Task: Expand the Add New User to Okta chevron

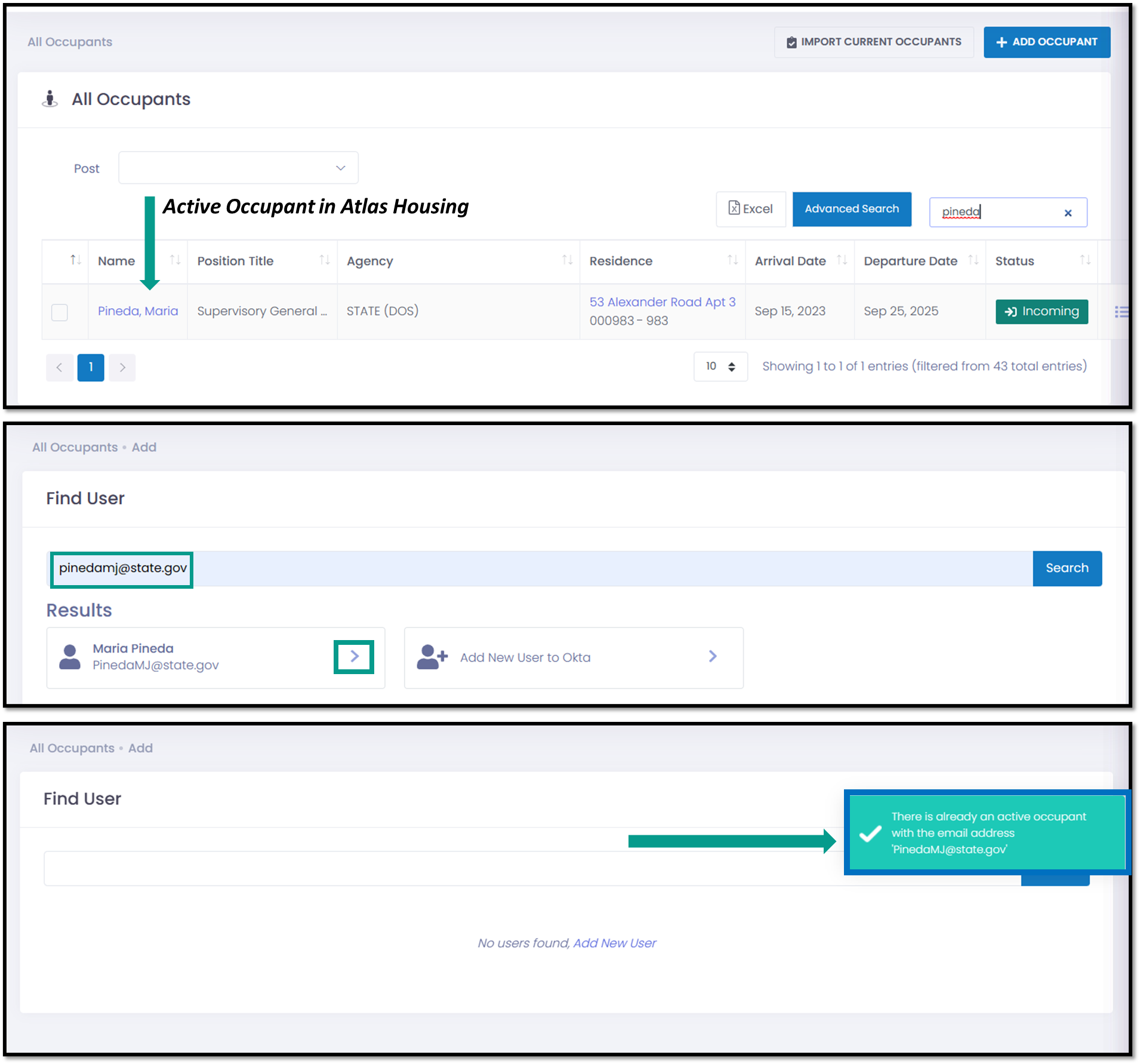Action: tap(713, 656)
